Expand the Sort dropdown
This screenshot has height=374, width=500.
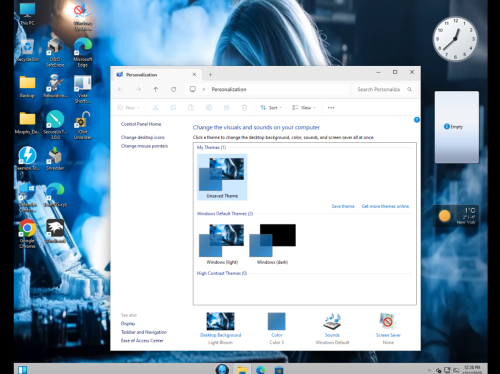(271, 108)
